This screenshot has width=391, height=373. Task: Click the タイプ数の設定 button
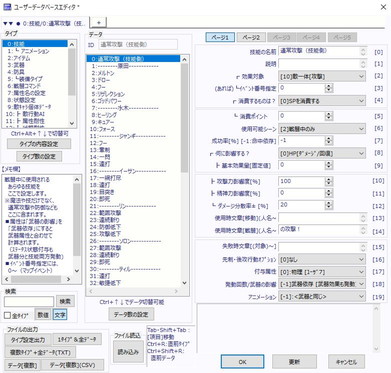click(39, 156)
